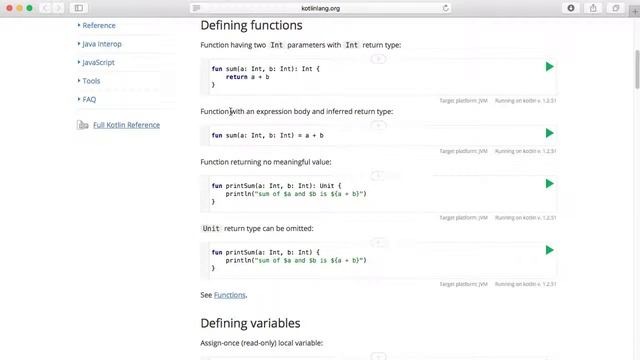The height and width of the screenshot is (360, 640).
Task: Click 'Assign-once (read-only) local variable:' text
Action: point(262,343)
